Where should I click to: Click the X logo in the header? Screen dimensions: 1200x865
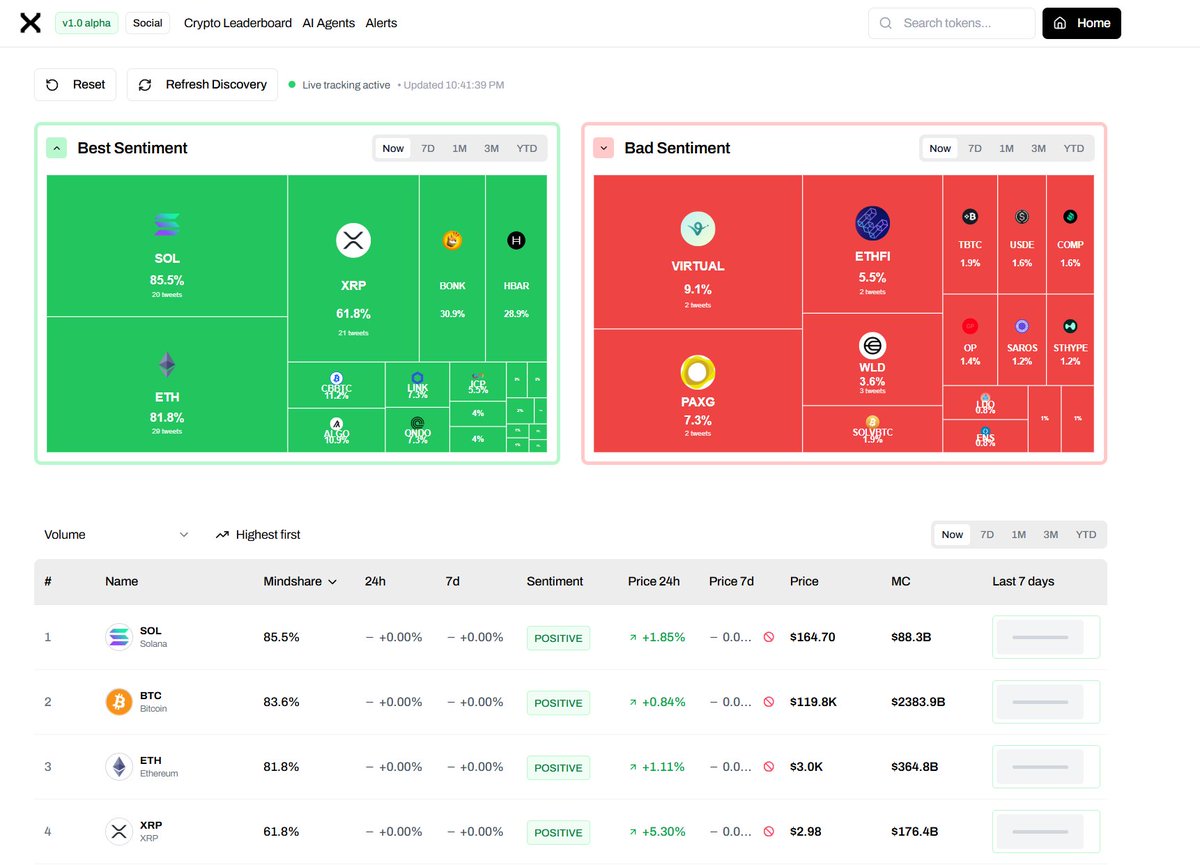[x=31, y=23]
